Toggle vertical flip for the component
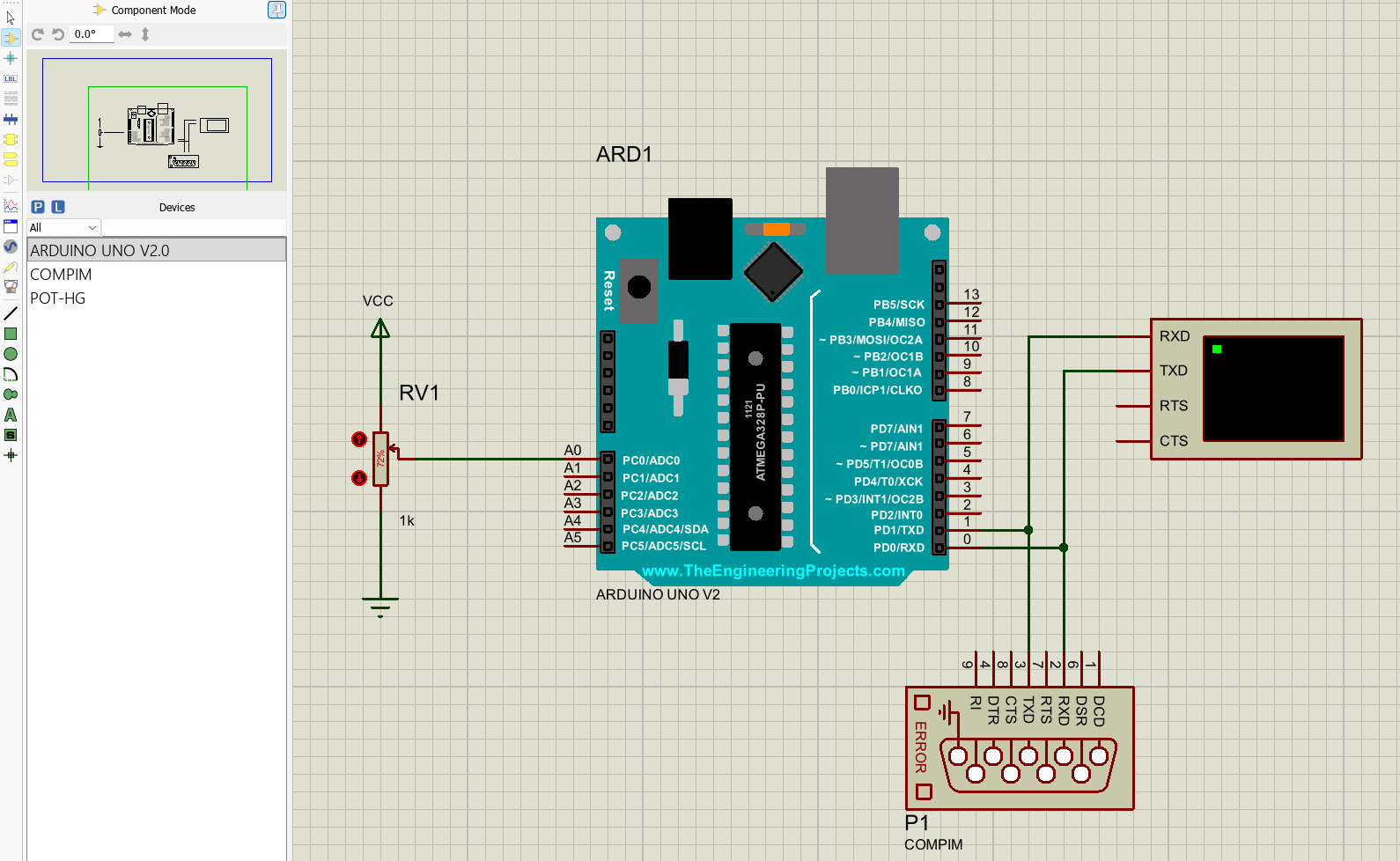 click(145, 34)
